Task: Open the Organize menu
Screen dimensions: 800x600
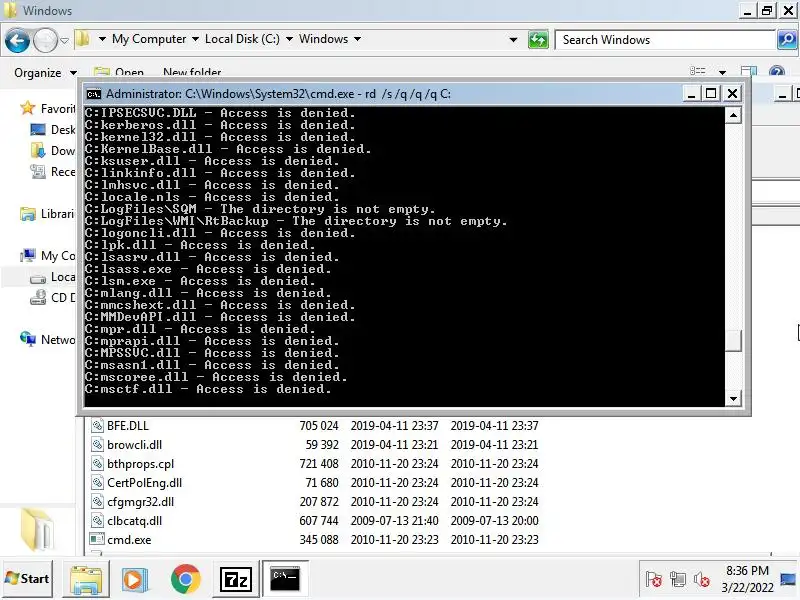Action: click(x=45, y=73)
